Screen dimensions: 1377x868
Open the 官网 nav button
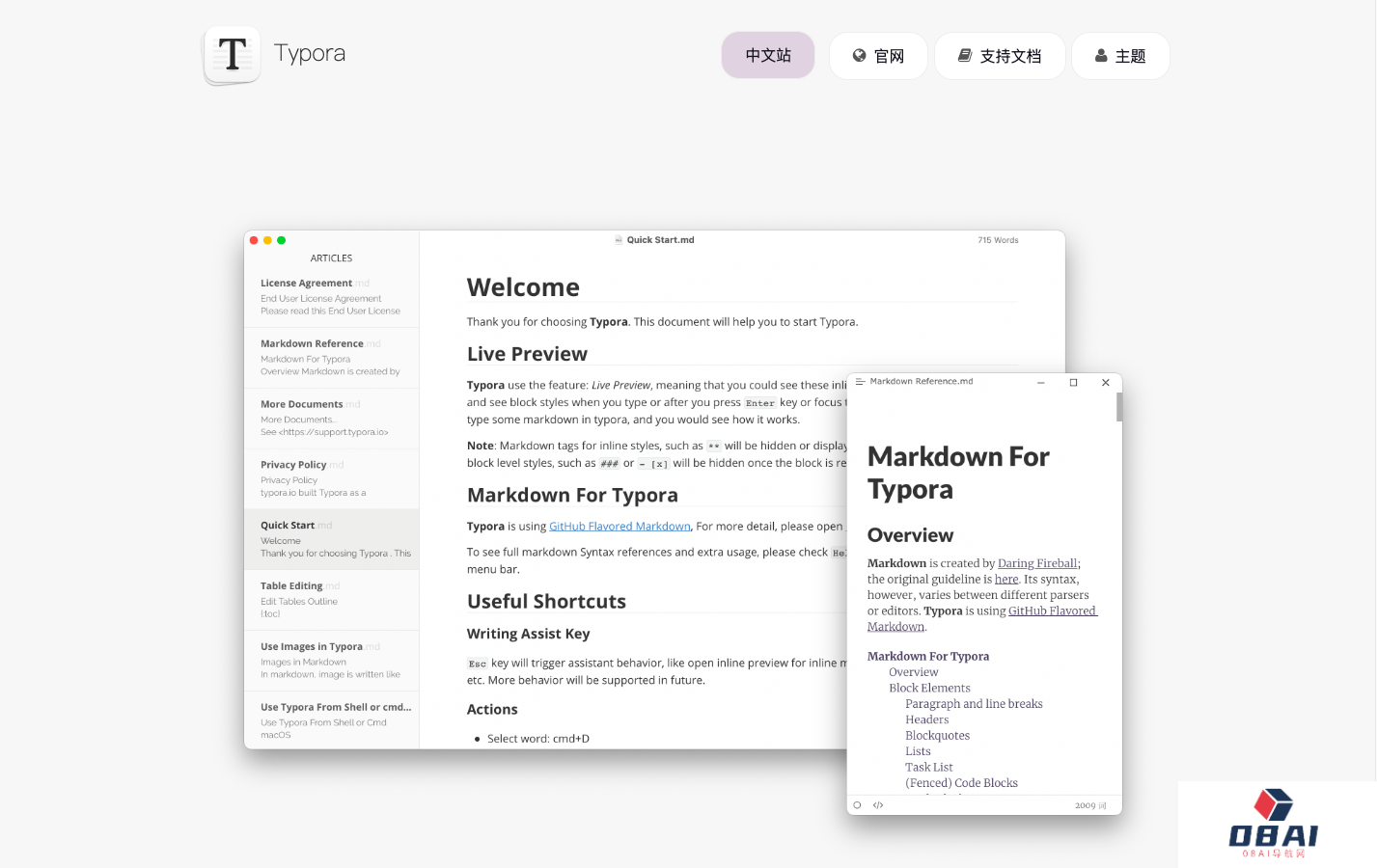coord(878,56)
